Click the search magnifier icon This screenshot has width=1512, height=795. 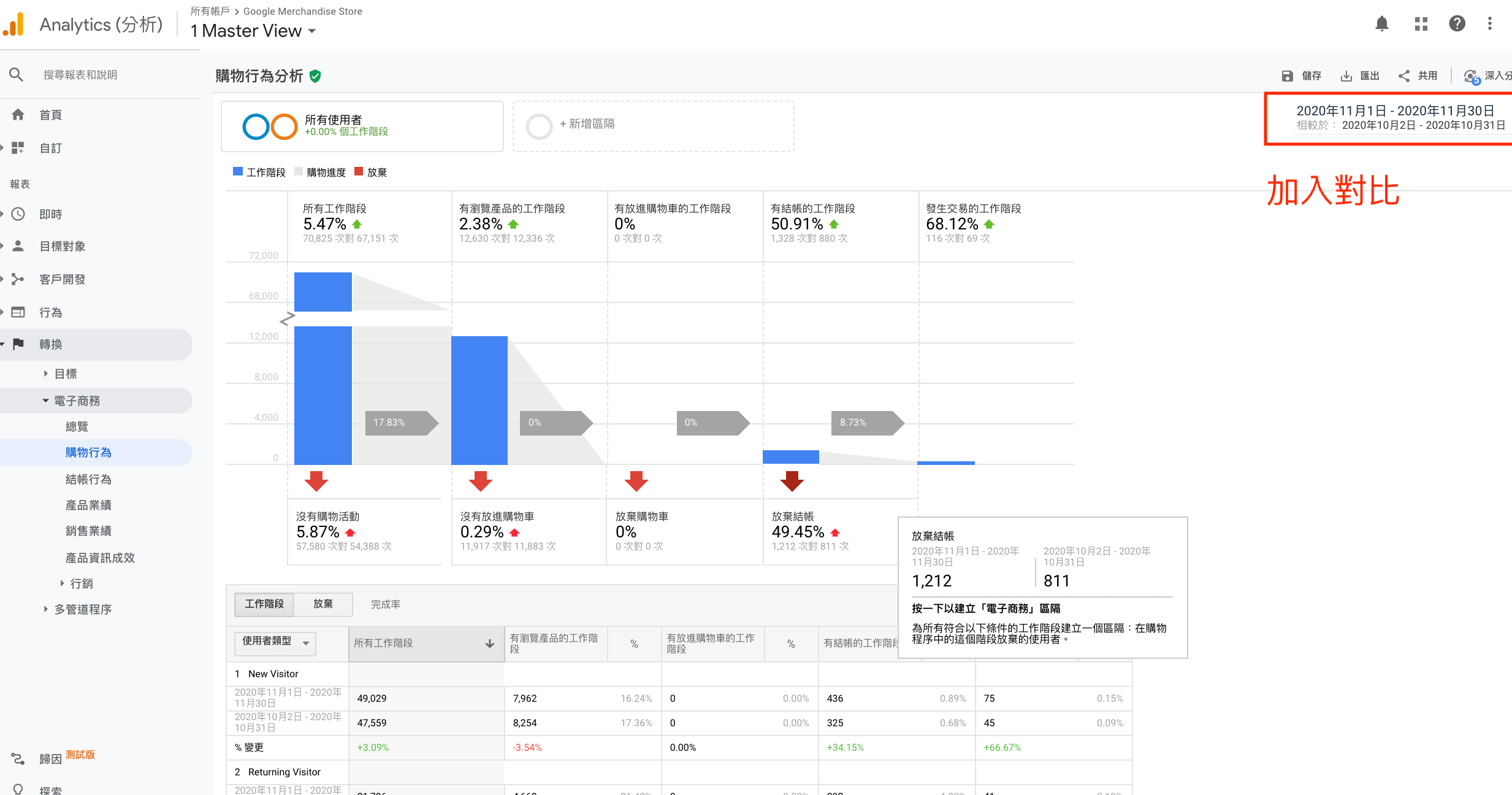[x=16, y=75]
